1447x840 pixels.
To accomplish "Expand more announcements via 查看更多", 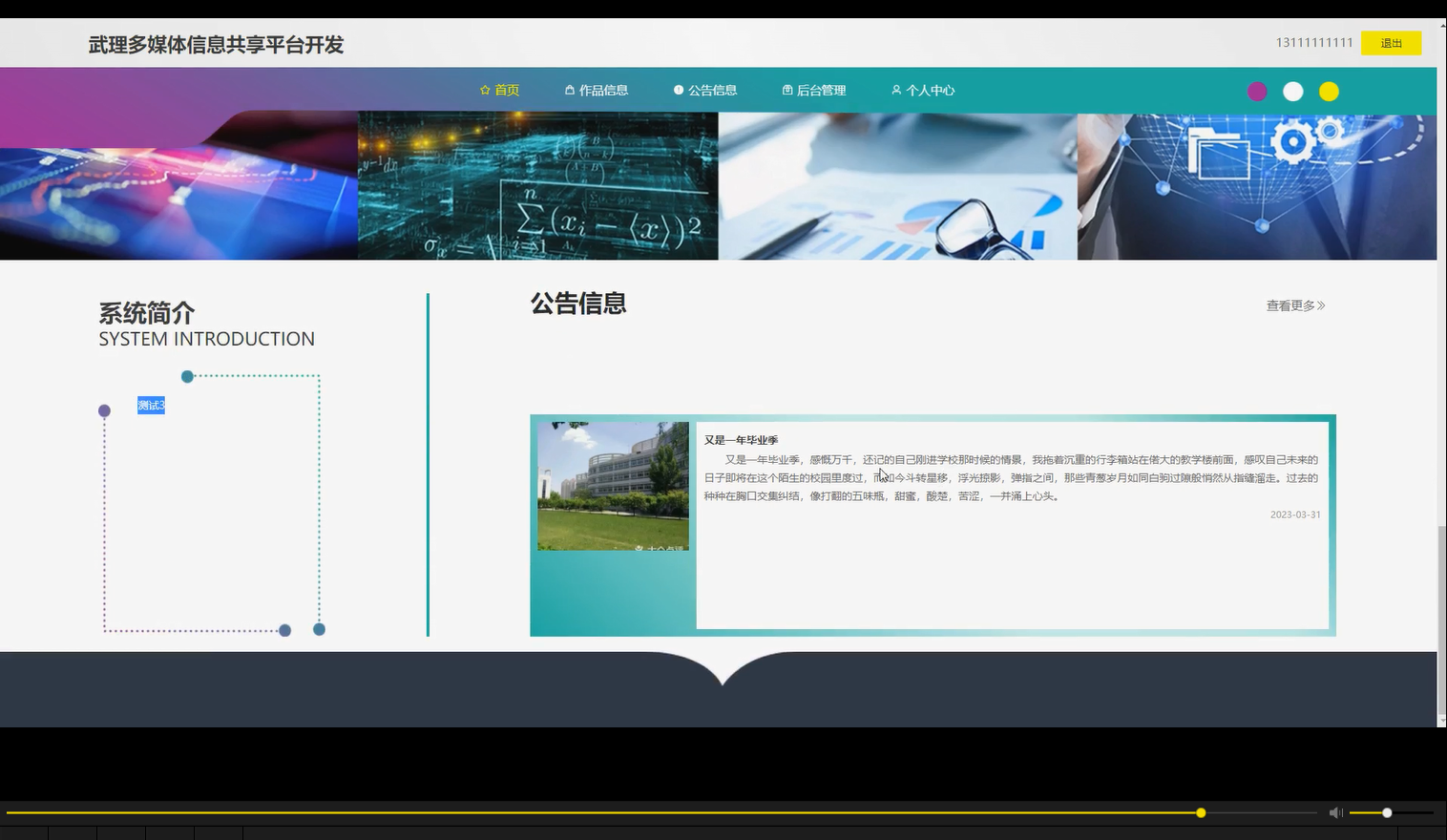I will tap(1289, 305).
